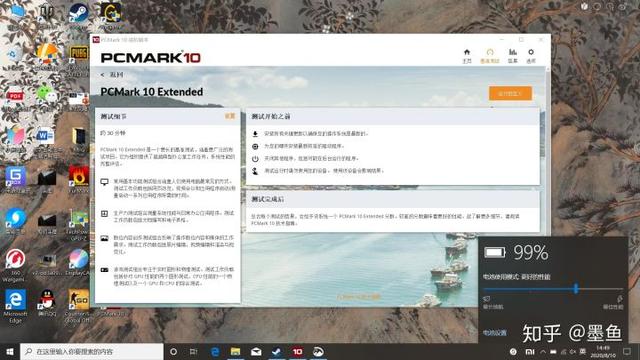The image size is (640, 360).
Task: Open the round photo app on taskbar
Action: (318, 351)
